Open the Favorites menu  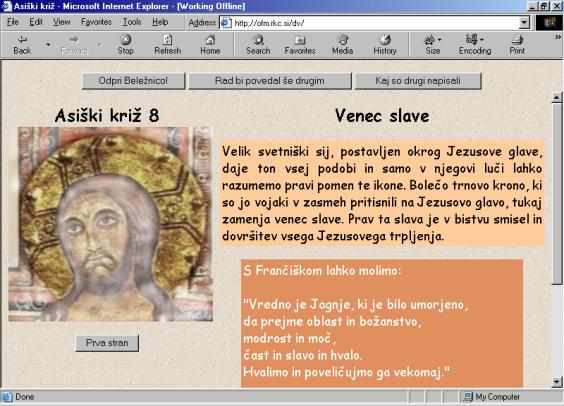[x=96, y=22]
